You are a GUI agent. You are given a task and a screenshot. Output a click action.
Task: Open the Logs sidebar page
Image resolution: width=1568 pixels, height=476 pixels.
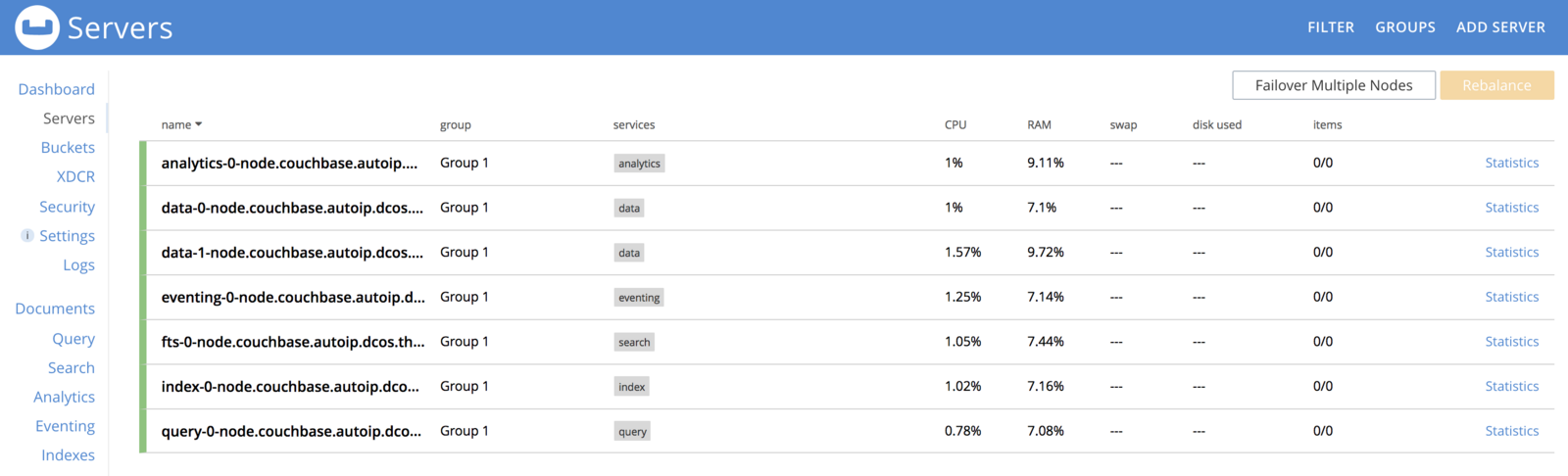[78, 265]
